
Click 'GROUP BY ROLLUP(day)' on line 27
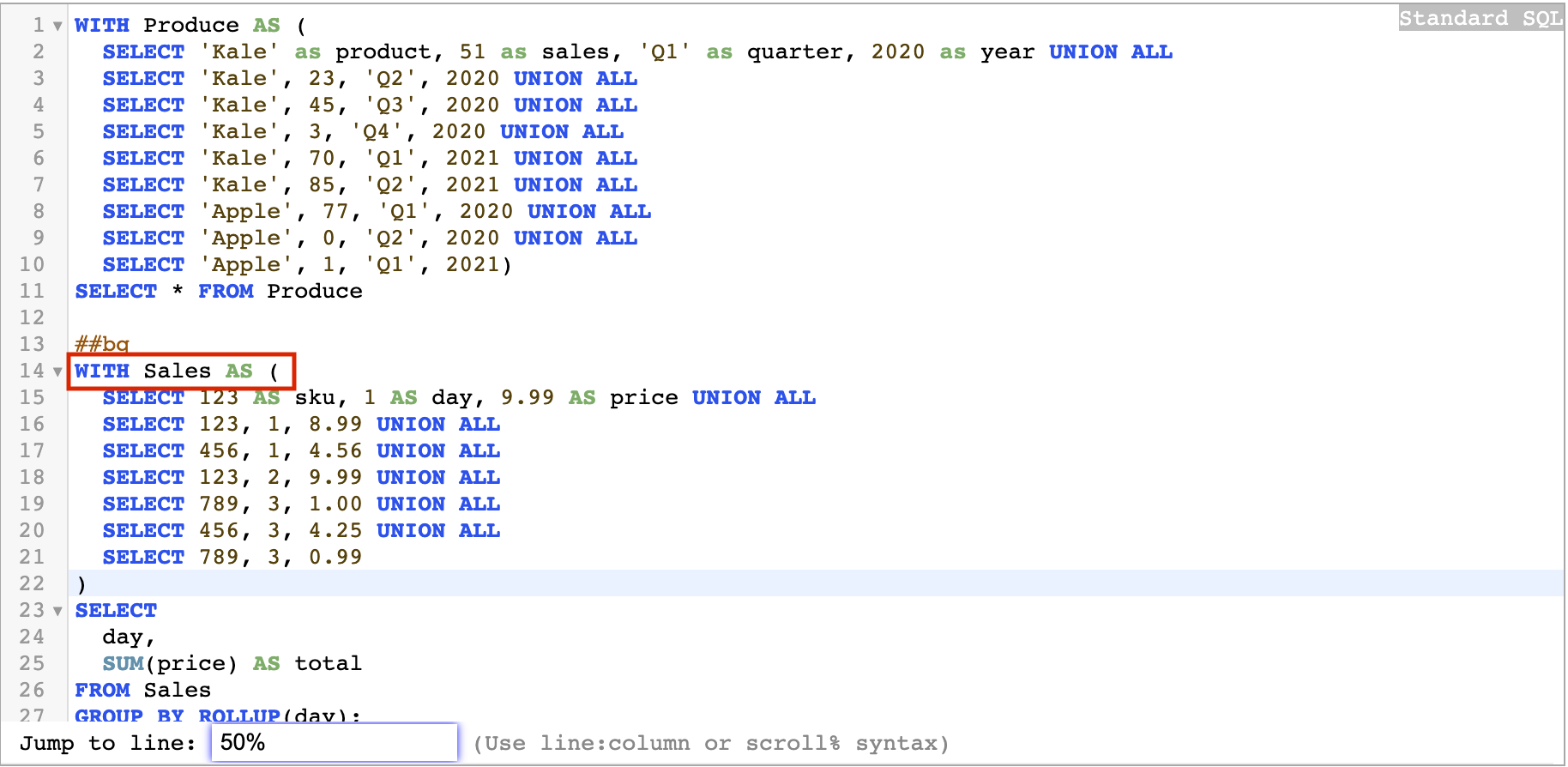click(212, 715)
